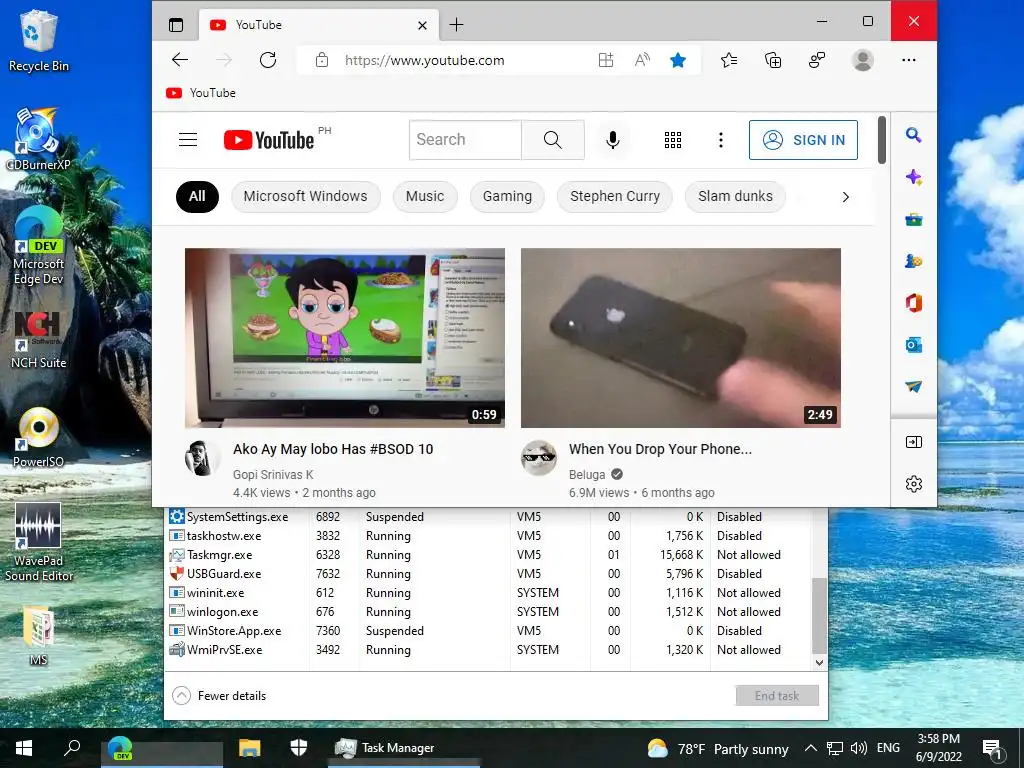
Task: Select the Music category chip
Action: 425,197
